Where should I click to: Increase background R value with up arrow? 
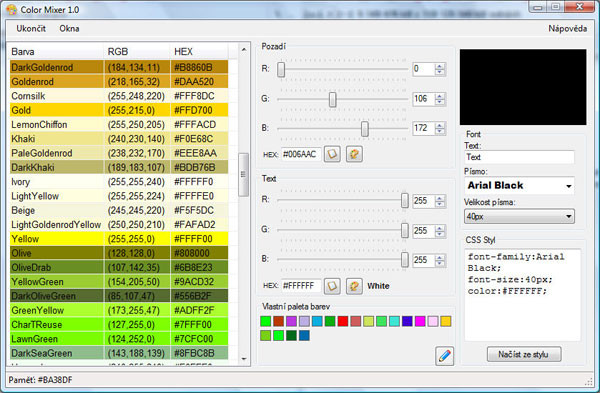coord(440,67)
